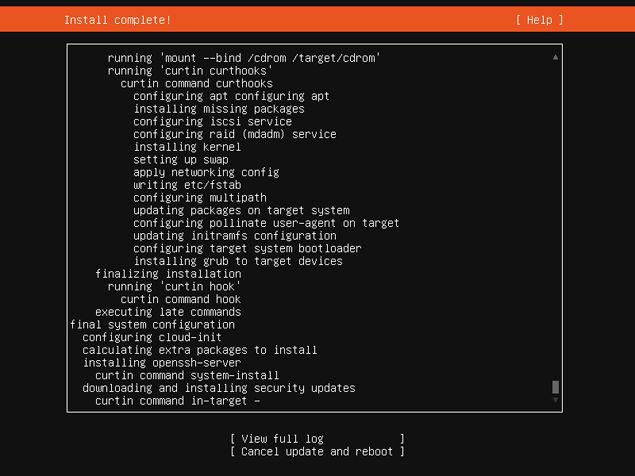This screenshot has width=635, height=476.
Task: Click the 'installing grub to target devices' line
Action: tap(238, 261)
